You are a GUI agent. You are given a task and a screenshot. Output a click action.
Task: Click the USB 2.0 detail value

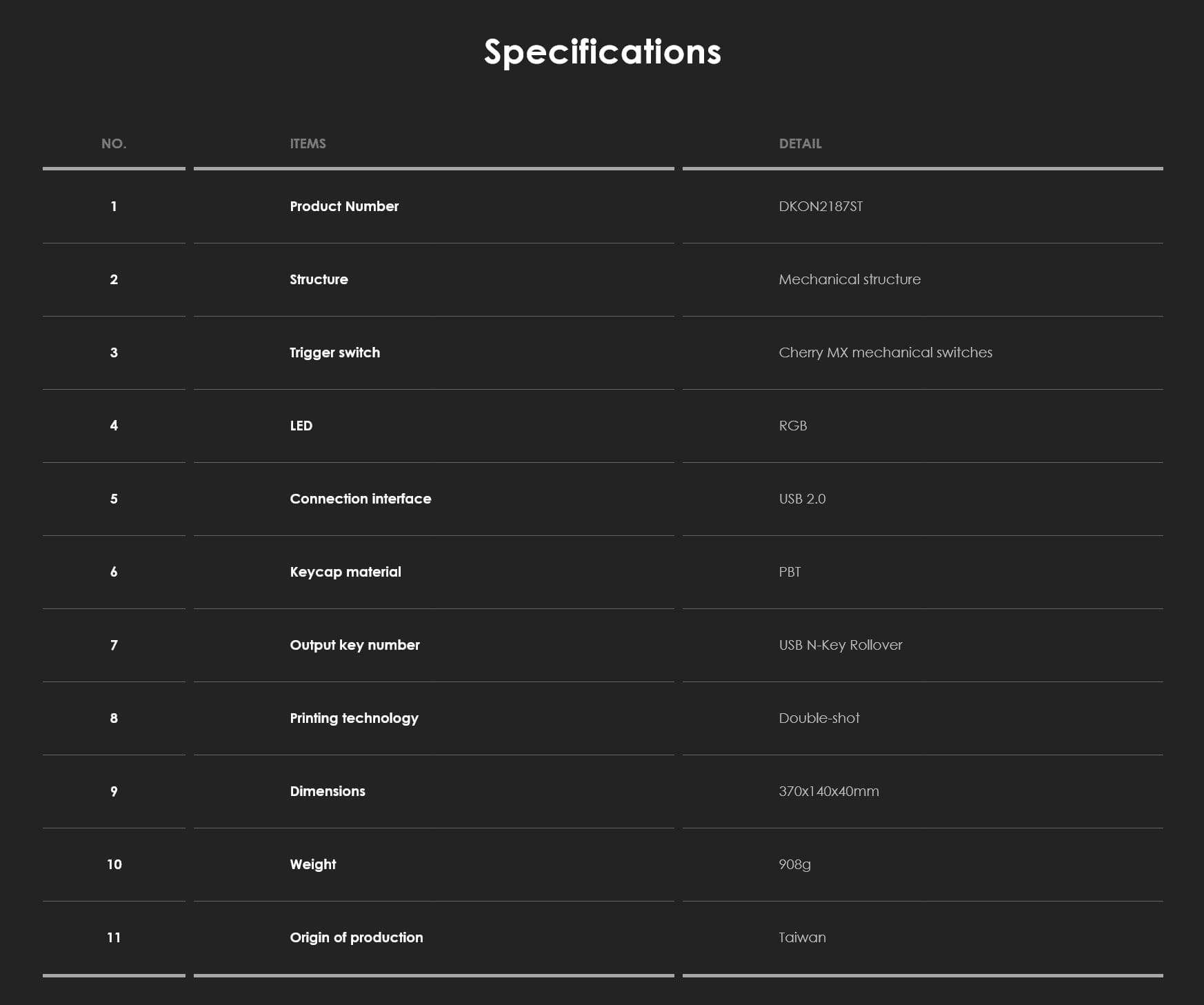[802, 499]
